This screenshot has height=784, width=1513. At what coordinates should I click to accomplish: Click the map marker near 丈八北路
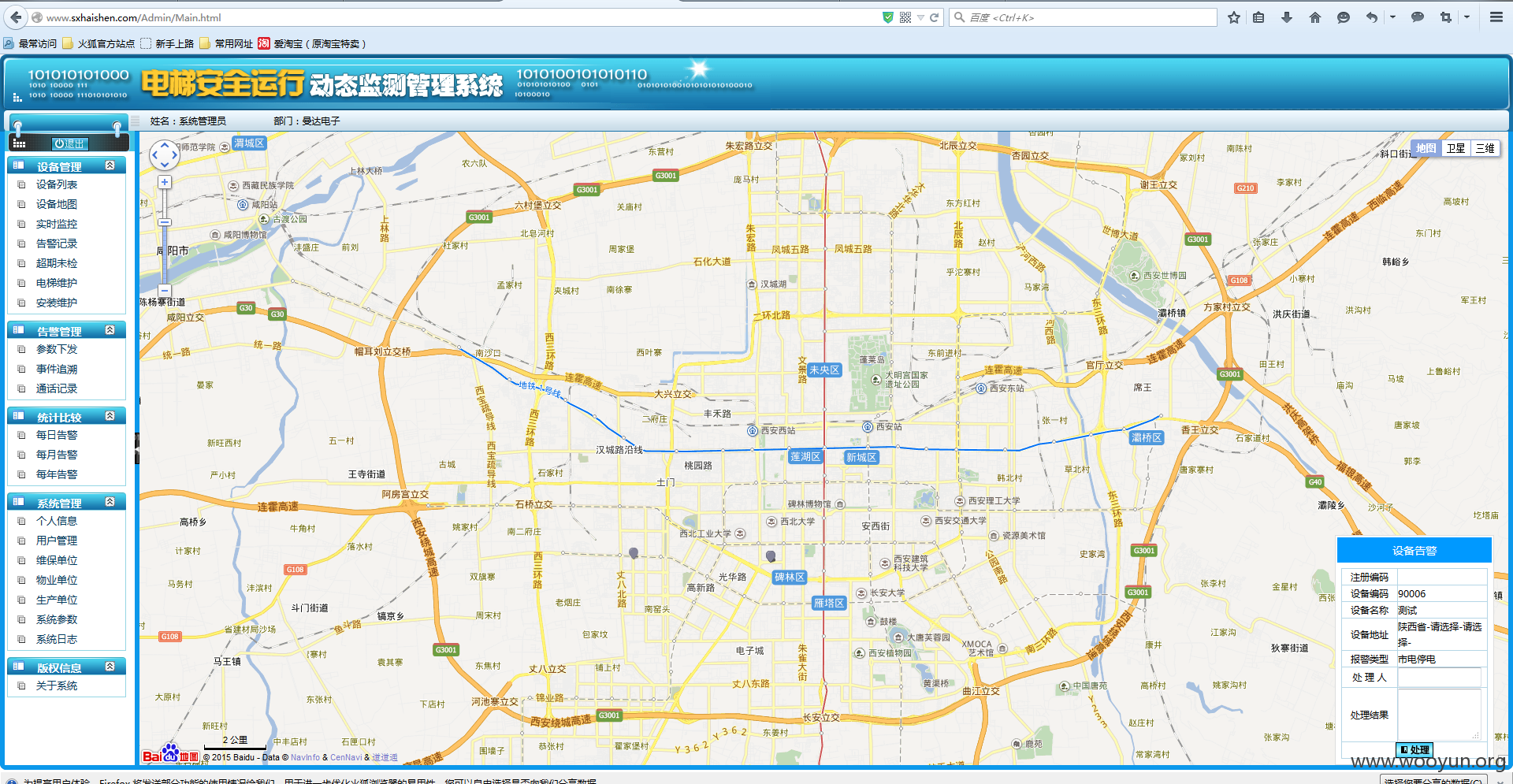(x=634, y=553)
